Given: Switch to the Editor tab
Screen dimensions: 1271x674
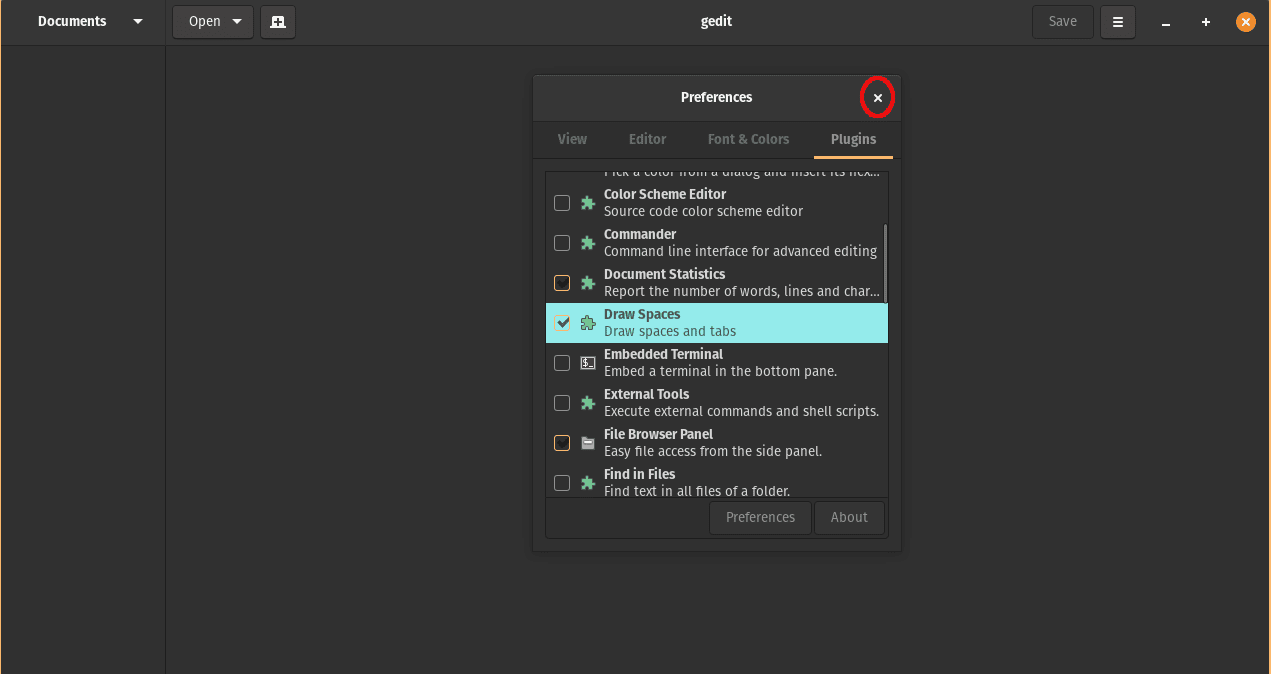Looking at the screenshot, I should (647, 140).
